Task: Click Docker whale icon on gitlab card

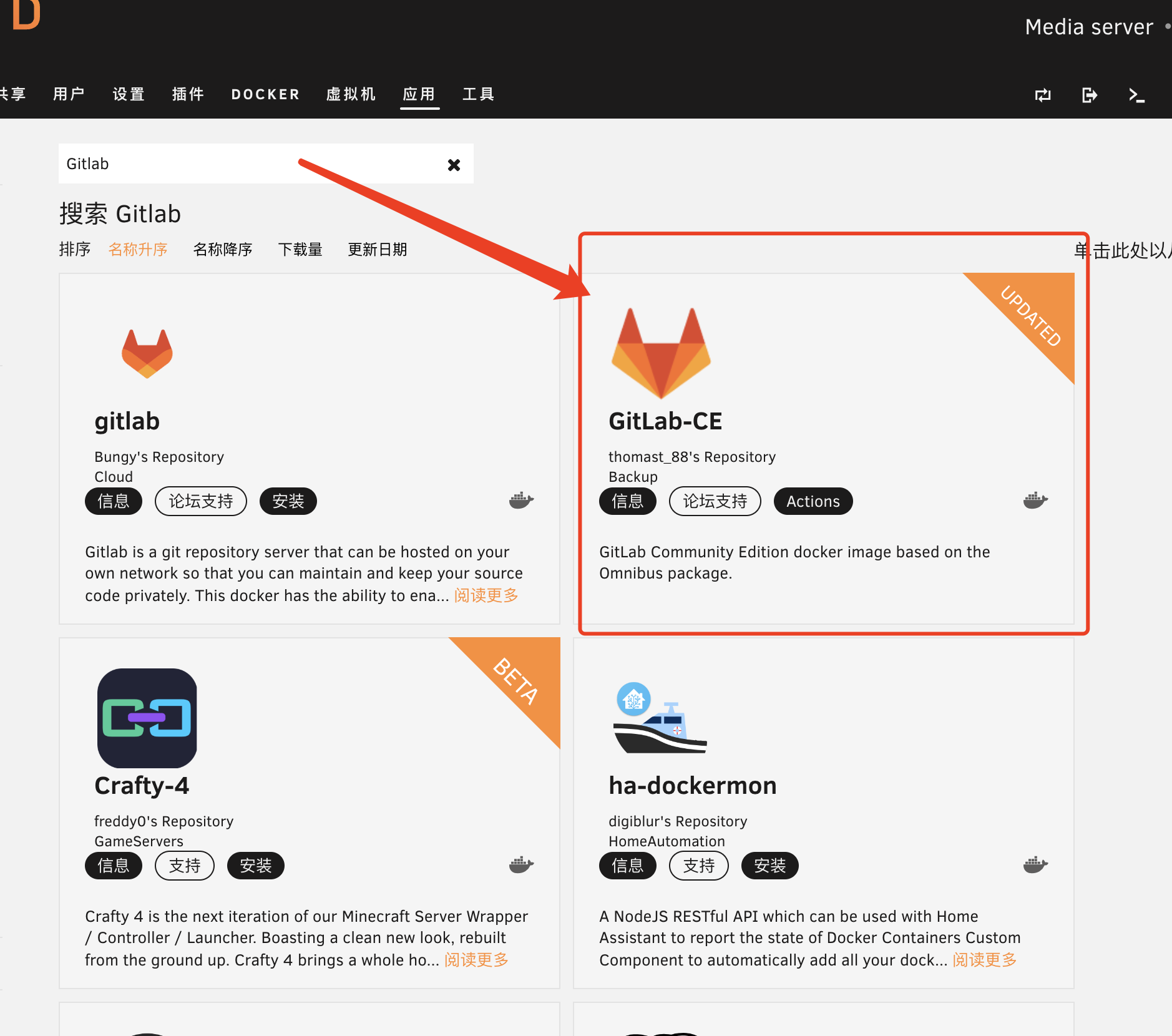Action: (x=521, y=501)
